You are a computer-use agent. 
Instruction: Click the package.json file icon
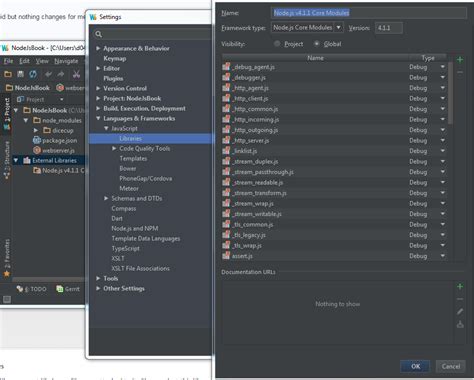click(37, 140)
